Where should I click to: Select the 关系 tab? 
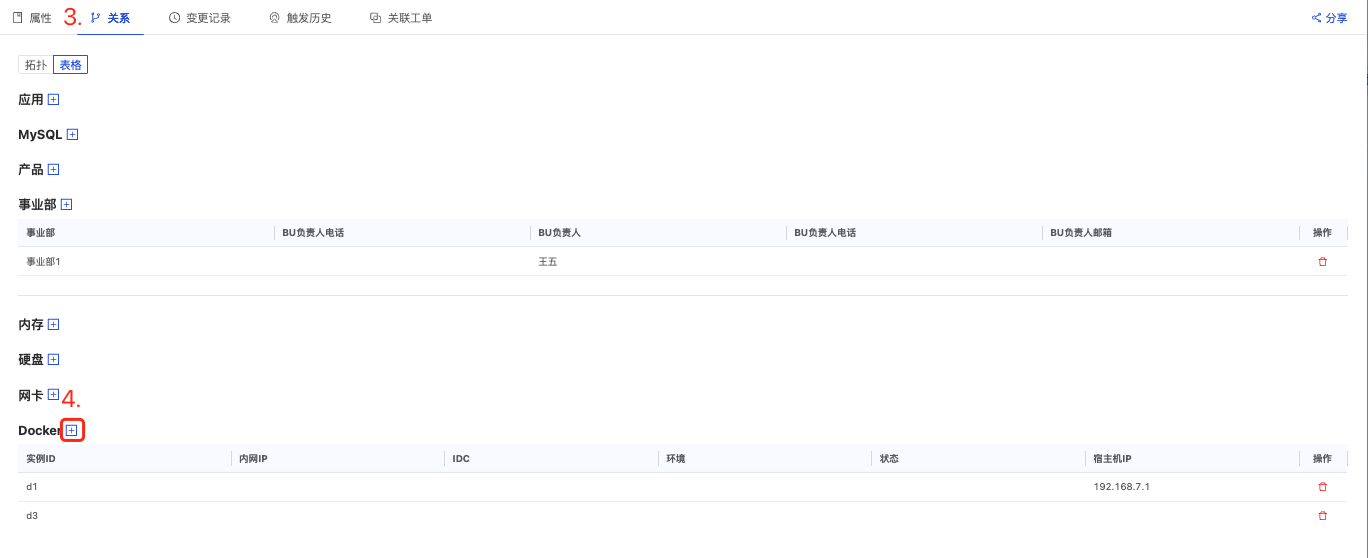tap(110, 18)
